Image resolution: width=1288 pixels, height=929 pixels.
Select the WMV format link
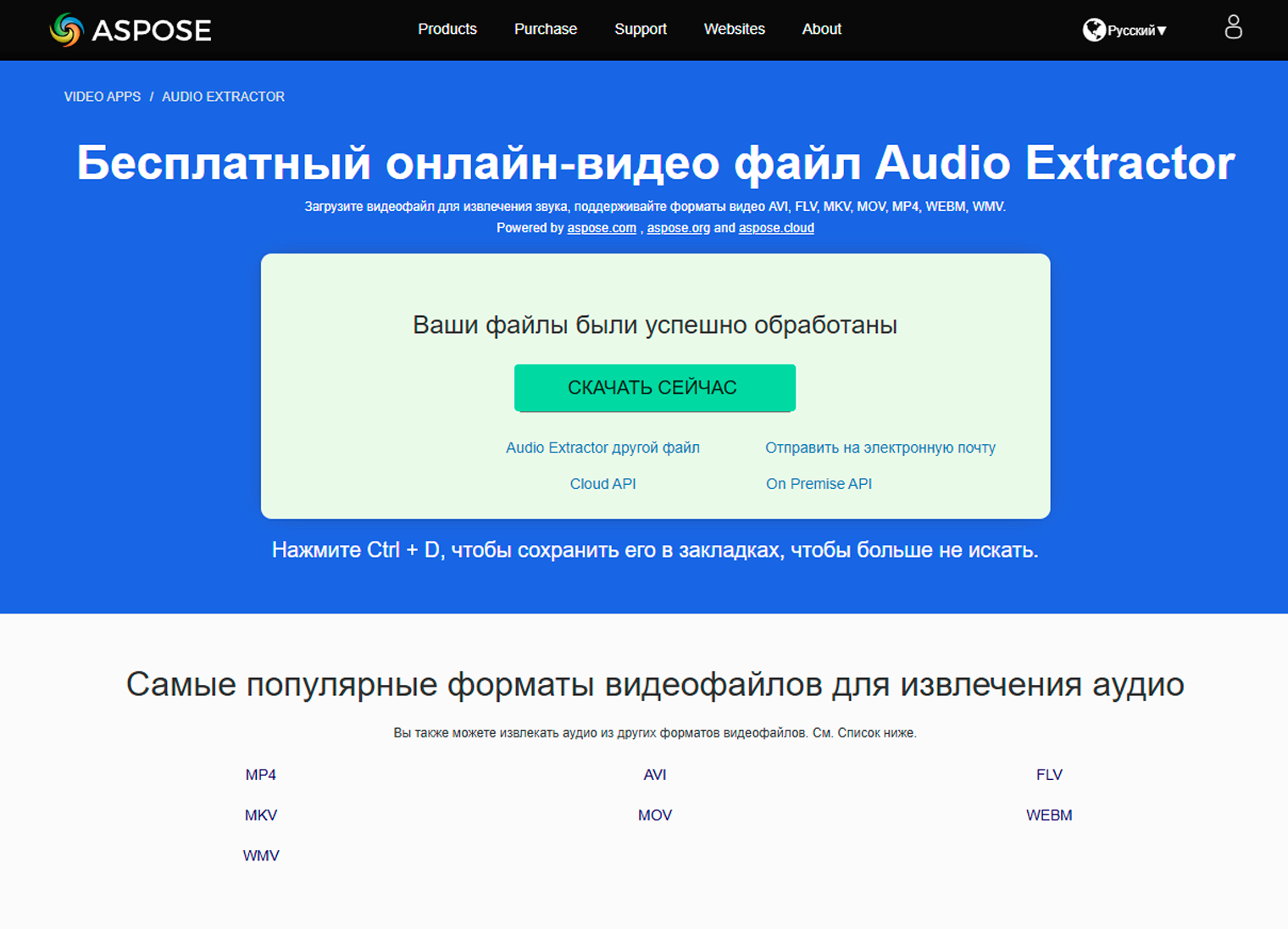[x=261, y=856]
